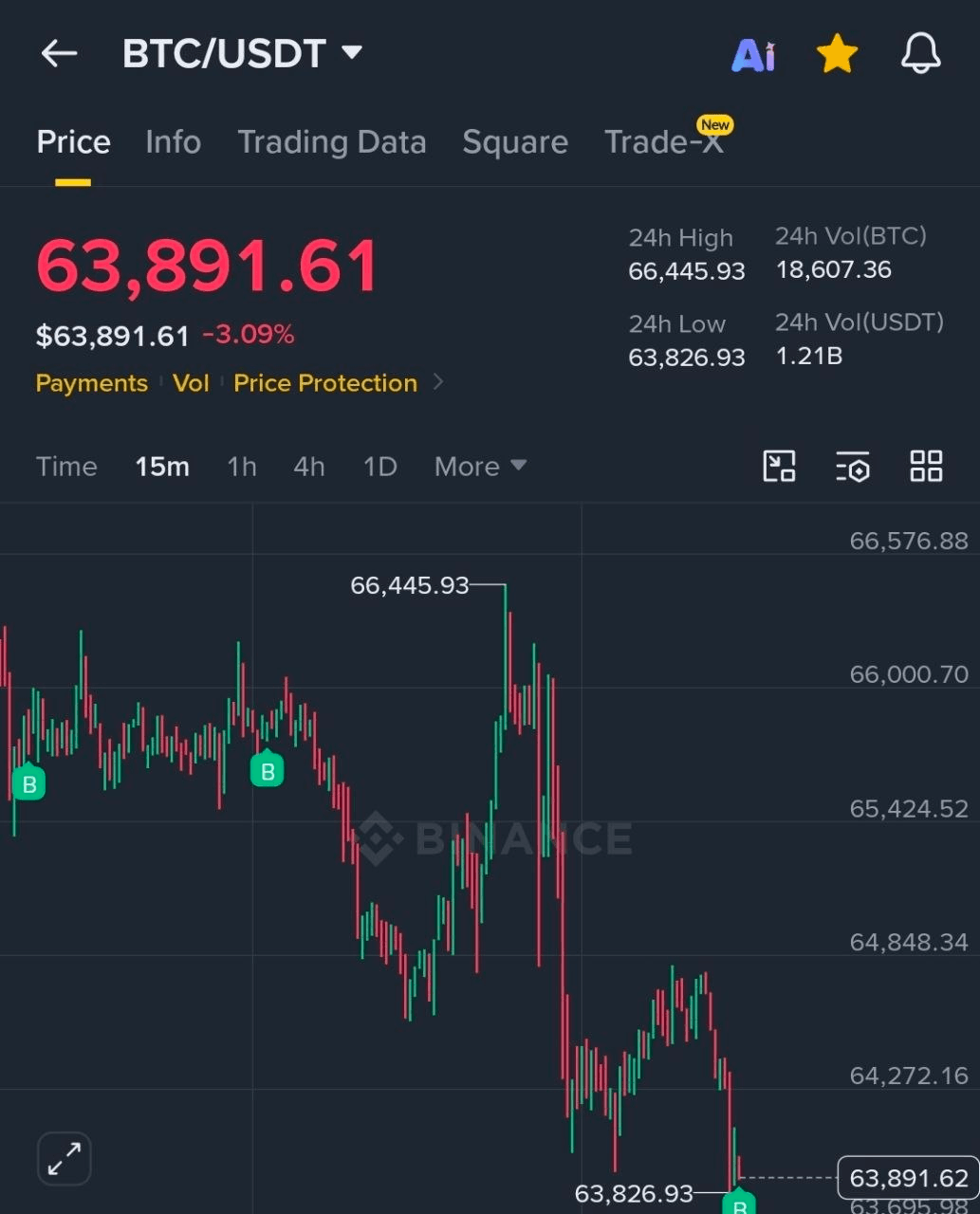Click the Payments tag link
The width and height of the screenshot is (980, 1214).
click(x=91, y=383)
